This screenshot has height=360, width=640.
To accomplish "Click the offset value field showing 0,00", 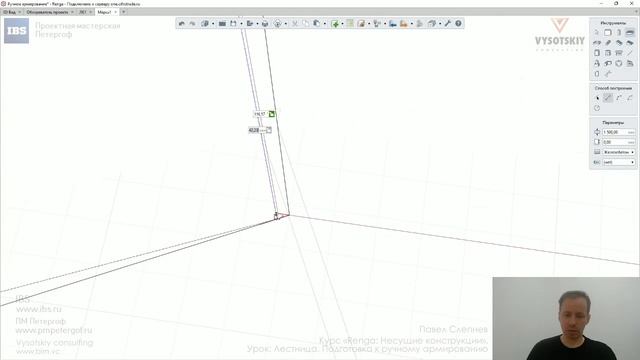I will click(619, 142).
